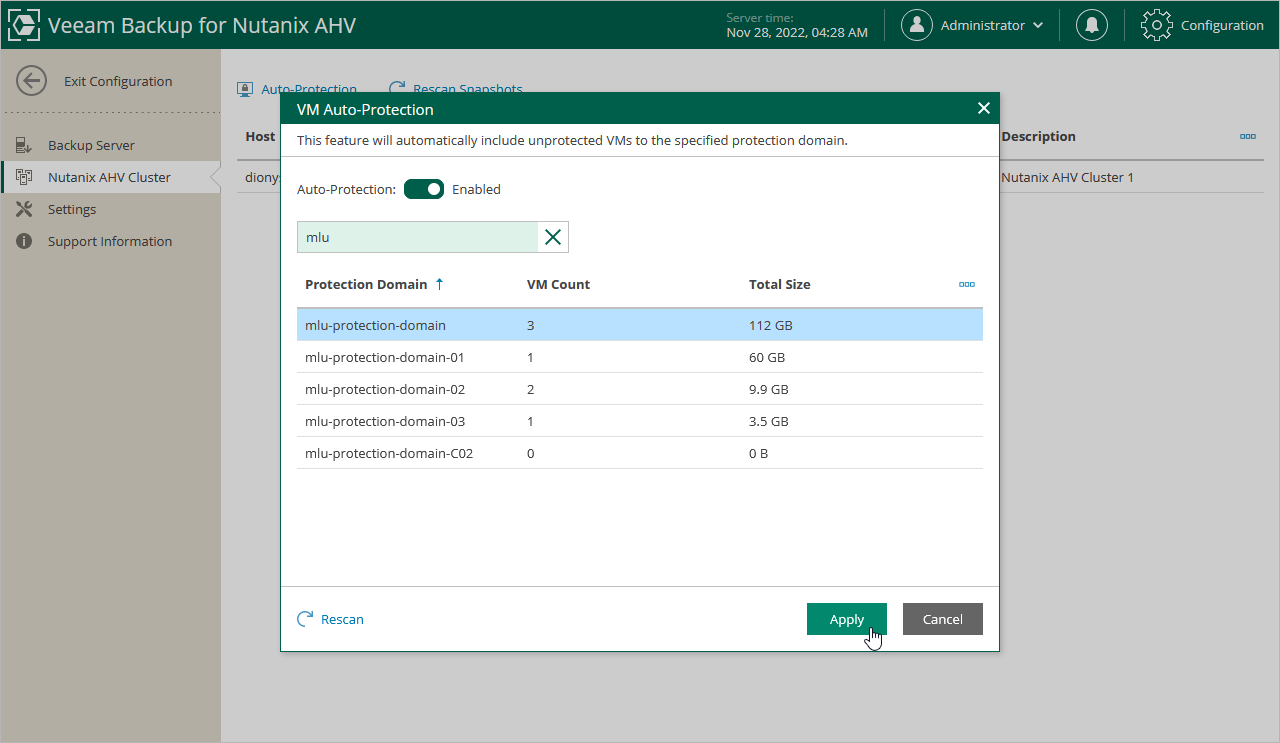The height and width of the screenshot is (743, 1280).
Task: Click the Apply button
Action: [x=847, y=619]
